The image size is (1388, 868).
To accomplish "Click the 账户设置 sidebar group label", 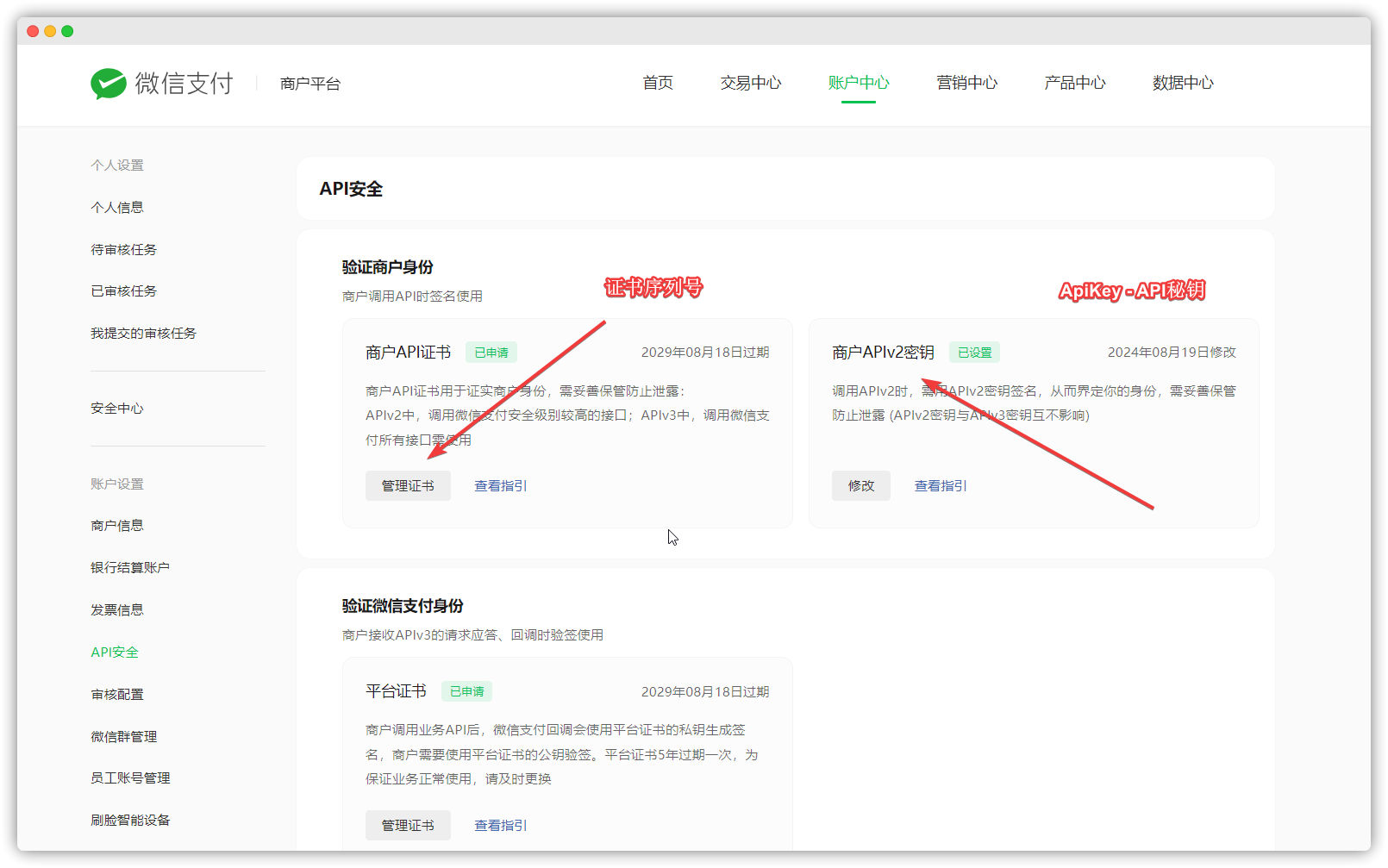I will point(117,484).
